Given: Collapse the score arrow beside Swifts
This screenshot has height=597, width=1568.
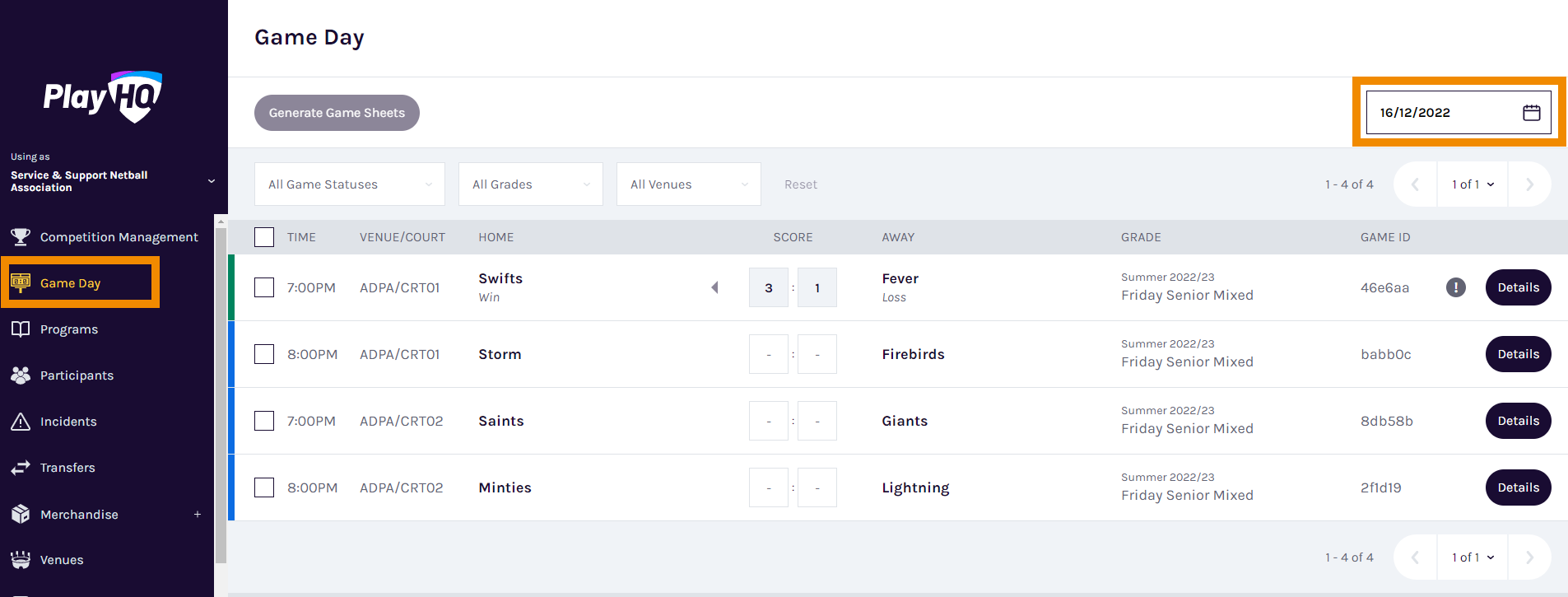Looking at the screenshot, I should [714, 287].
